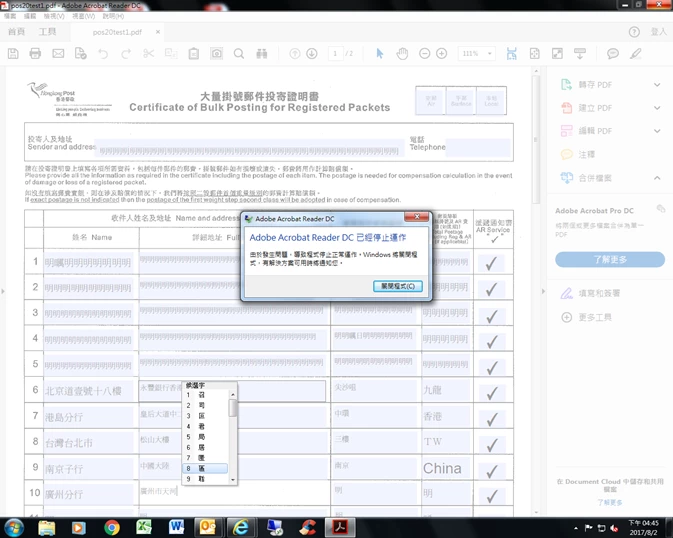The width and height of the screenshot is (673, 538).
Task: Open Chrome from the taskbar
Action: point(112,527)
